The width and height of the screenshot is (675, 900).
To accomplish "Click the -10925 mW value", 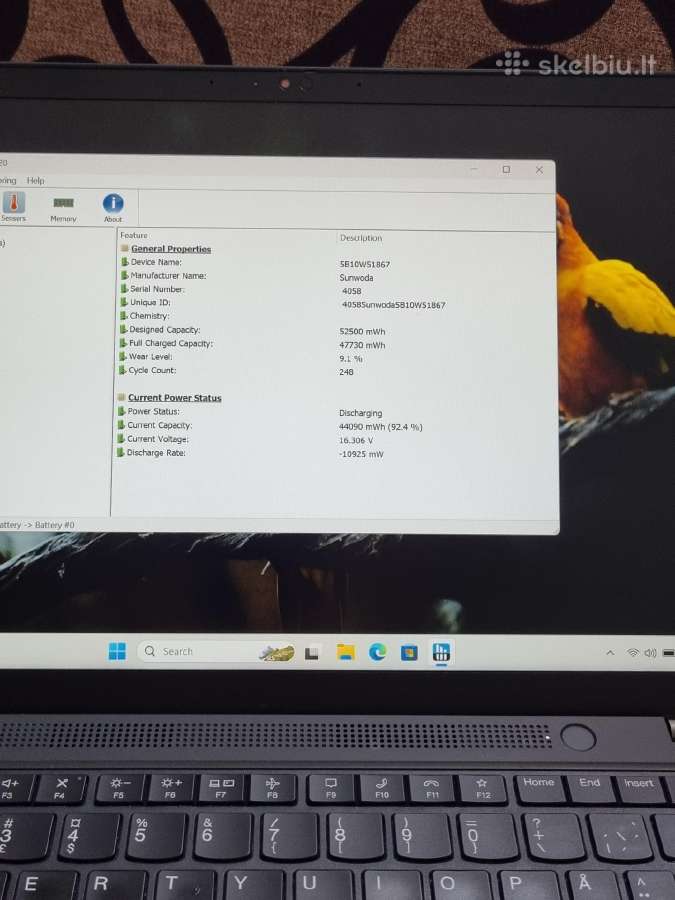I will click(x=361, y=454).
